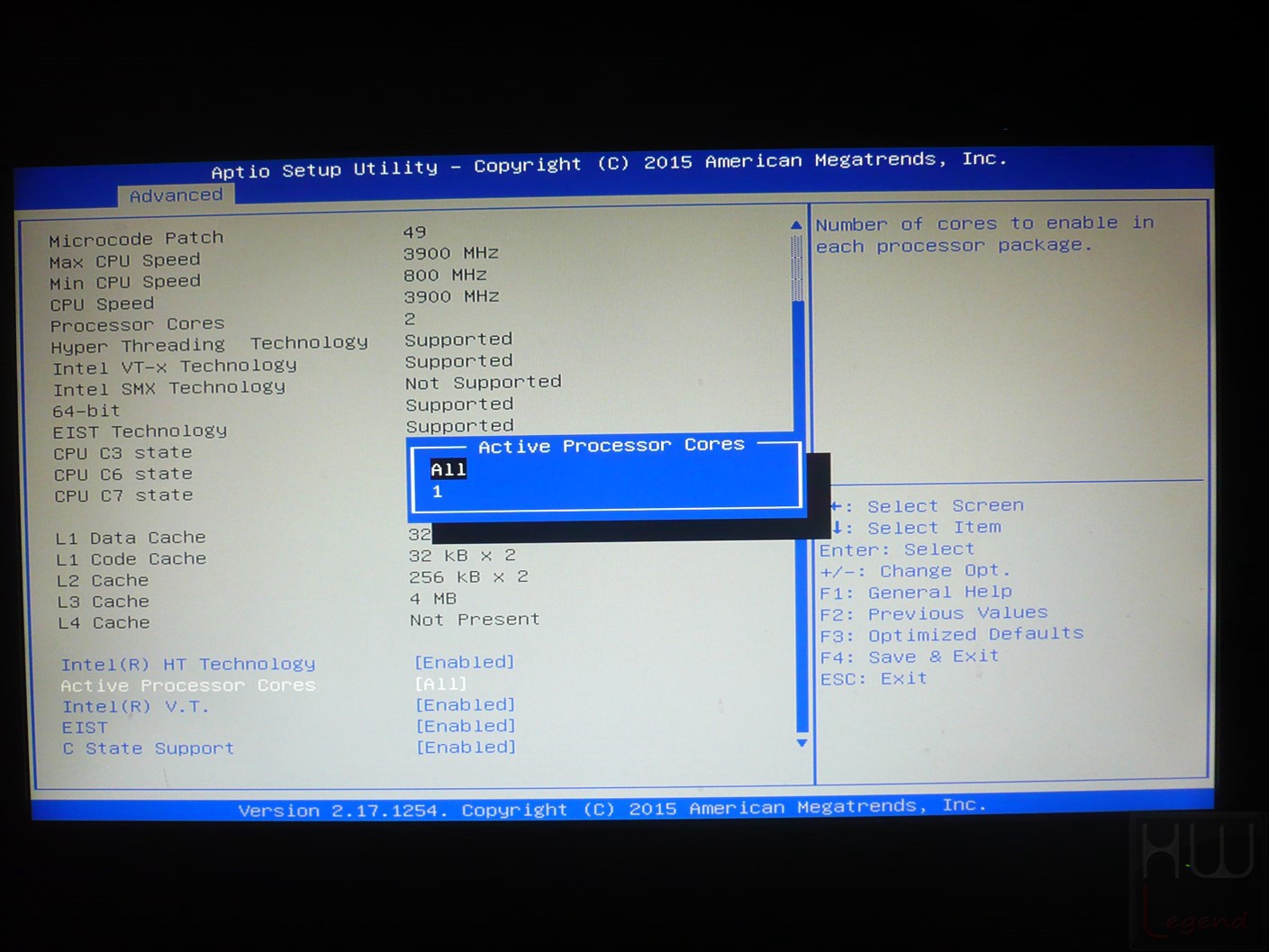Click the EIST Technology label

[x=140, y=431]
